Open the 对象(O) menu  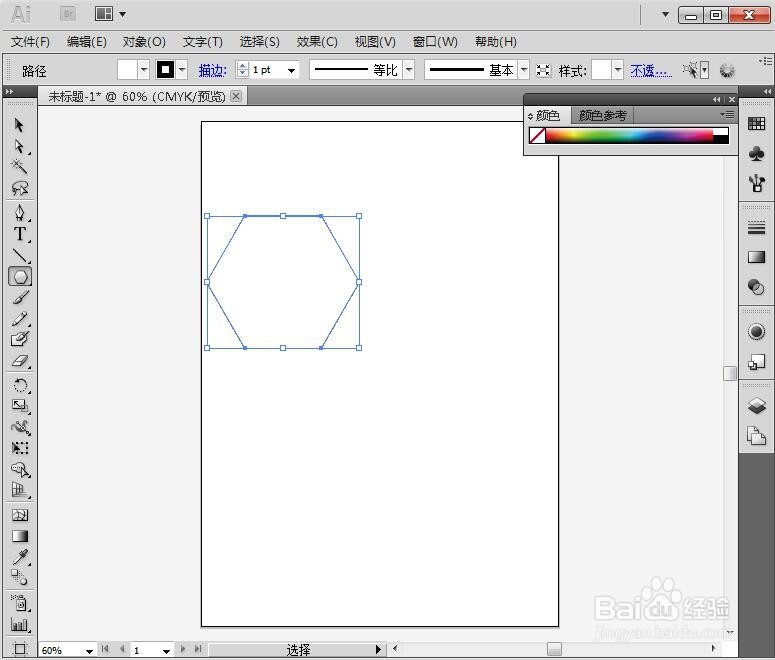[x=144, y=42]
